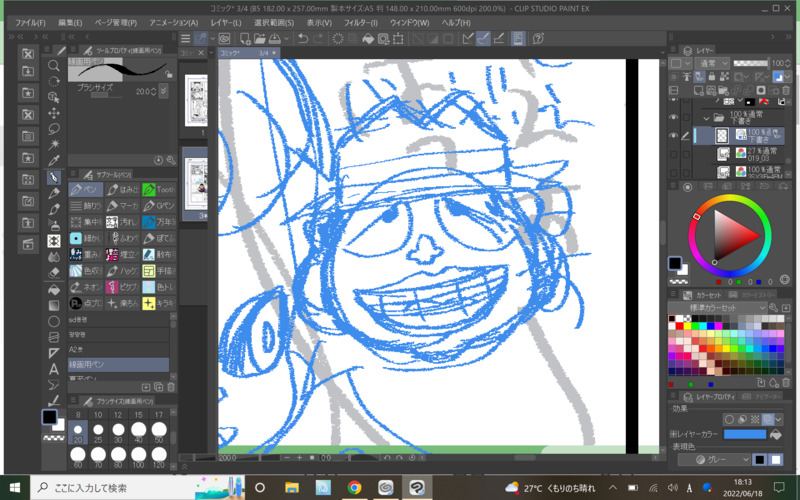The width and height of the screenshot is (800, 500).
Task: Select the マーカー sub tool
Action: (x=122, y=206)
